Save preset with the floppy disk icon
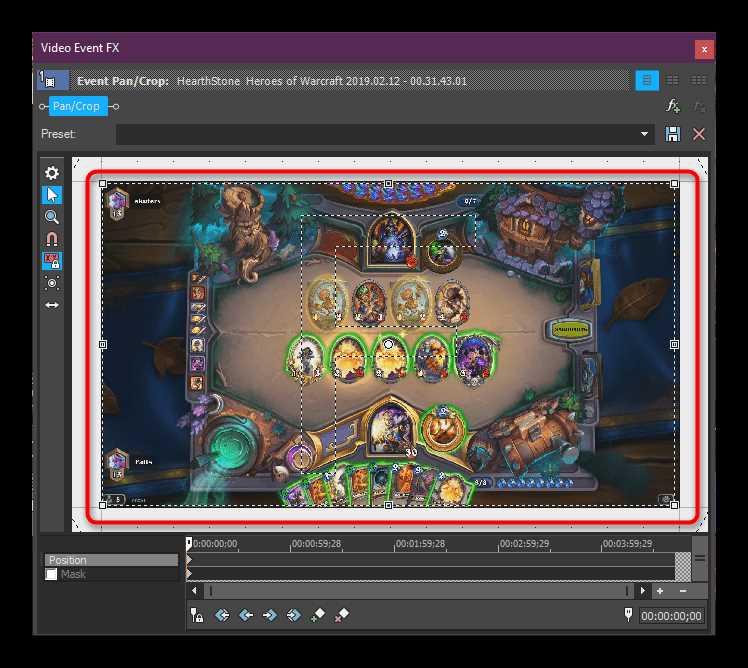 tap(673, 134)
